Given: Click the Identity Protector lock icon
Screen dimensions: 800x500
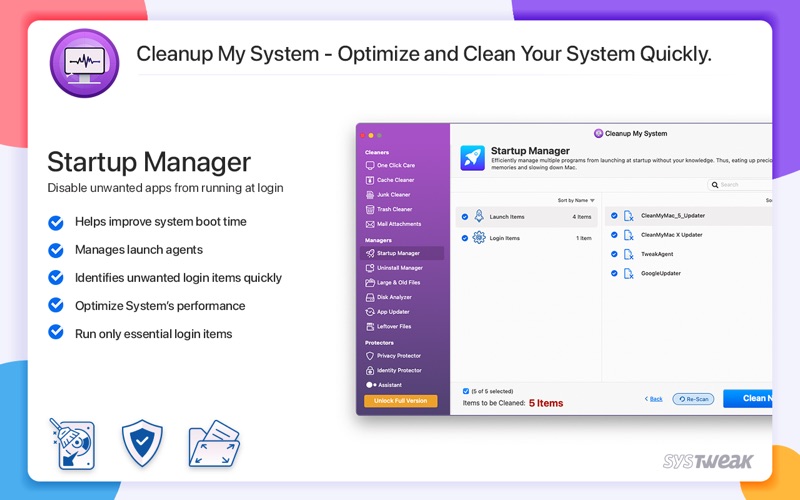Looking at the screenshot, I should click(370, 370).
